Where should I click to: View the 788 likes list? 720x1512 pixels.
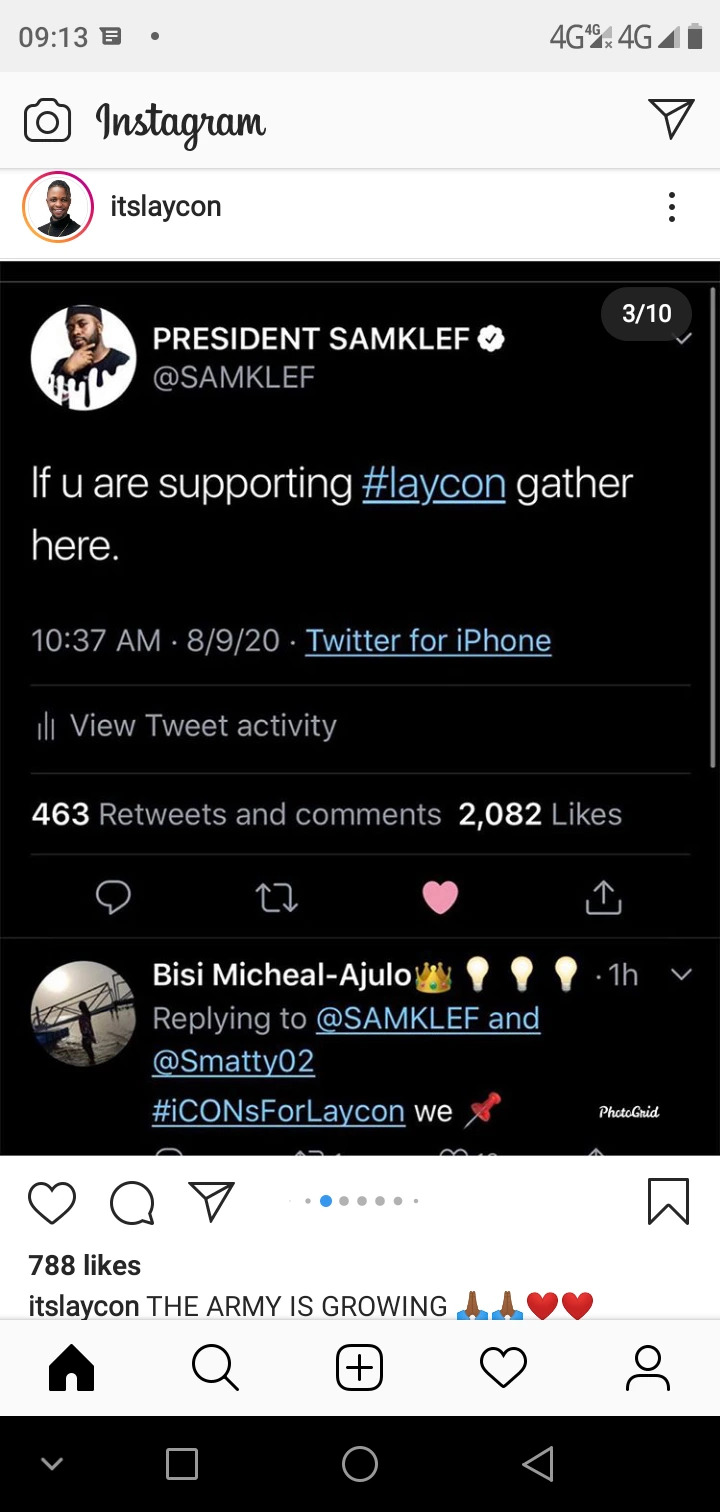[x=85, y=1265]
